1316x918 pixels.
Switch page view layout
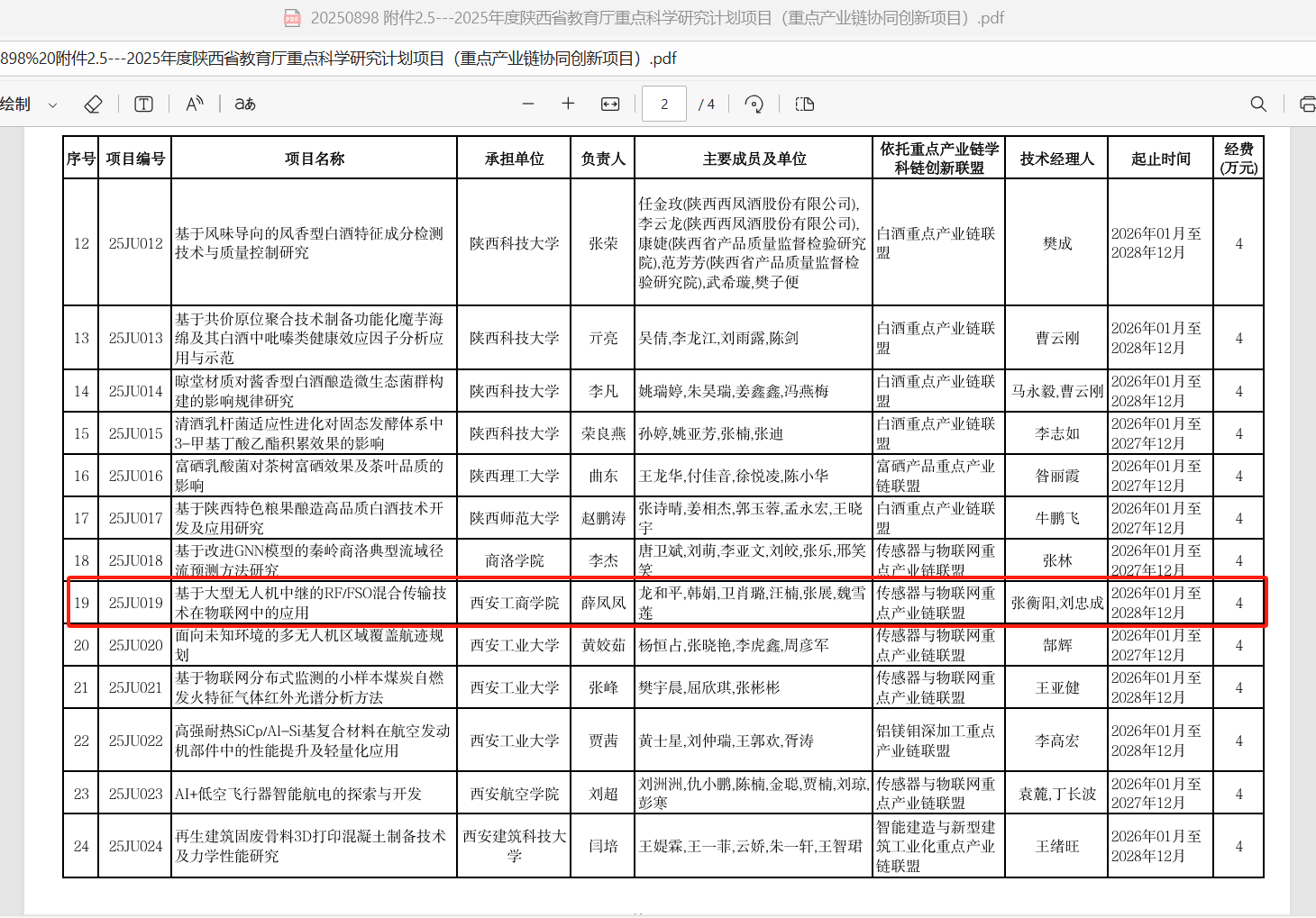point(805,105)
